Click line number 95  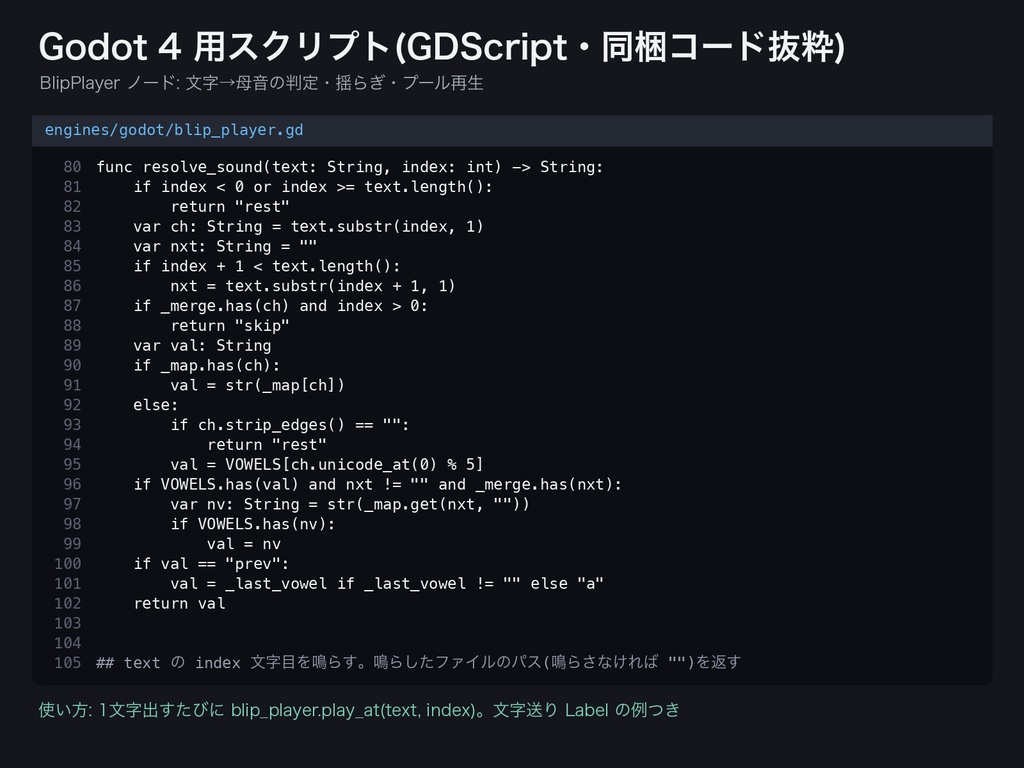(x=72, y=464)
